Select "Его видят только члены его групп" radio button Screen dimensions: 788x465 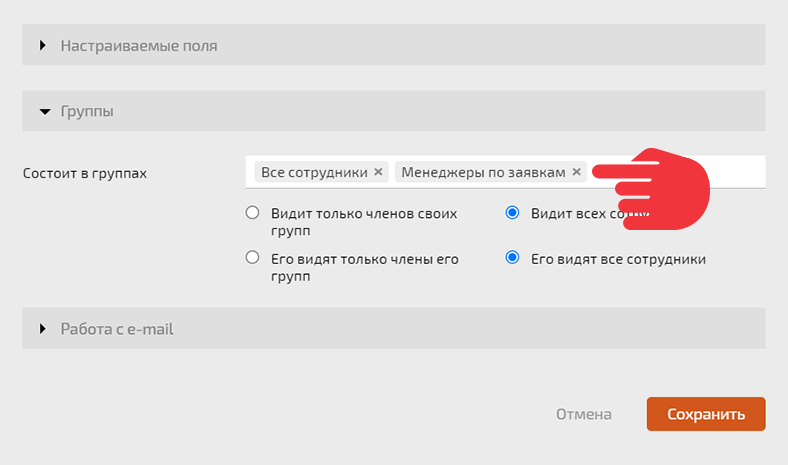(252, 258)
